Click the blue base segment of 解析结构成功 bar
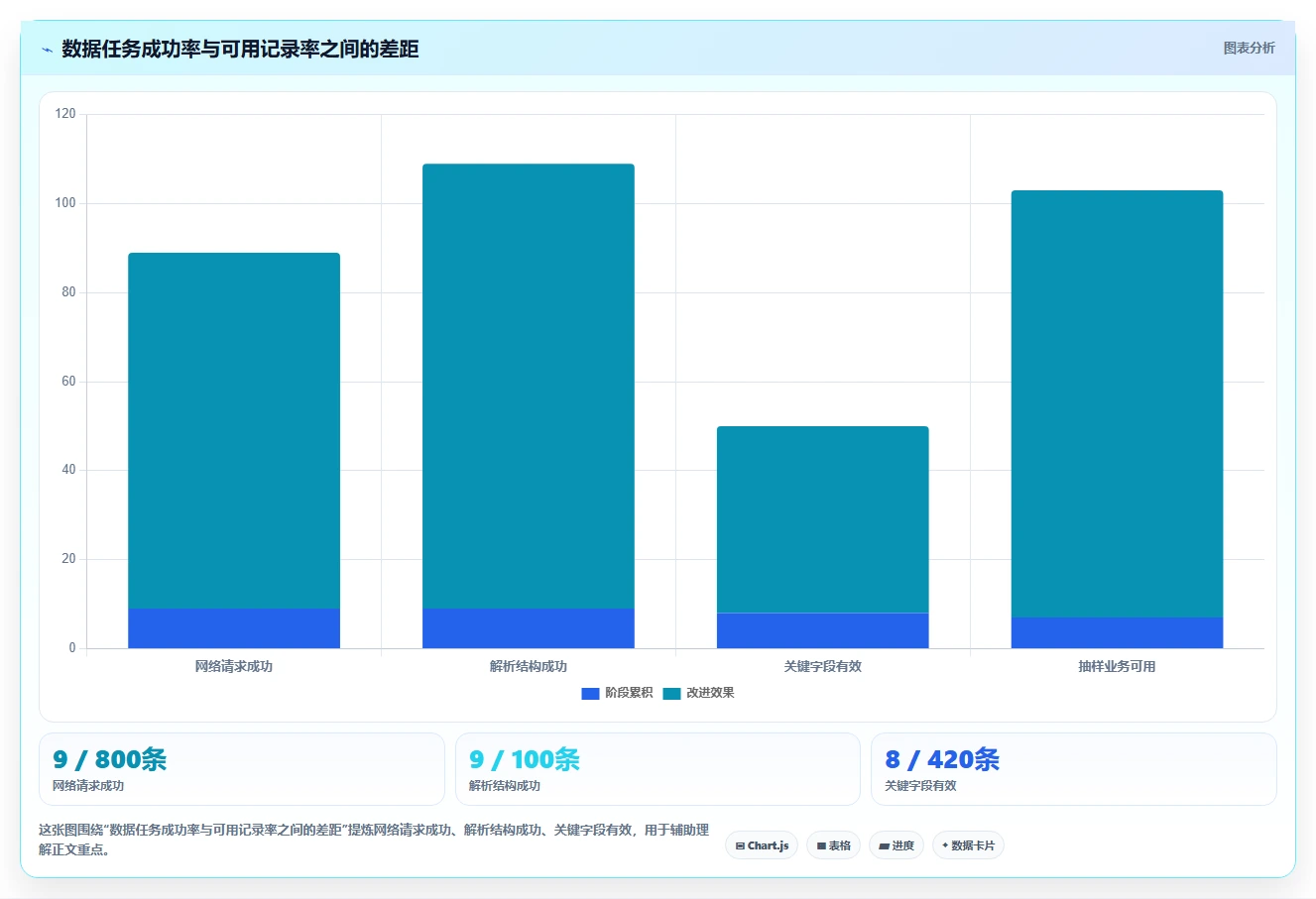The height and width of the screenshot is (899, 1316). tap(529, 628)
